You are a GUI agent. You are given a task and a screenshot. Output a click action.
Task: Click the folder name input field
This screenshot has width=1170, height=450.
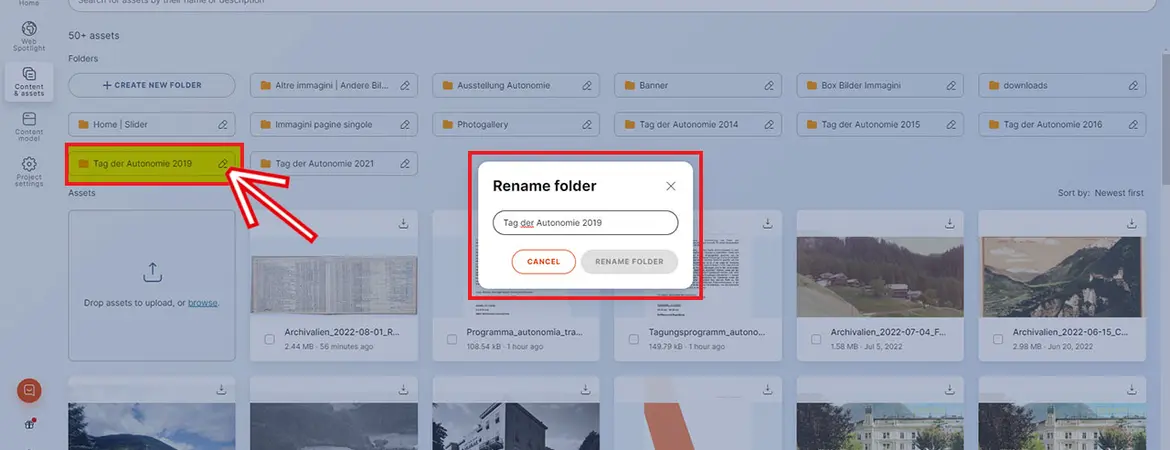[x=585, y=223]
